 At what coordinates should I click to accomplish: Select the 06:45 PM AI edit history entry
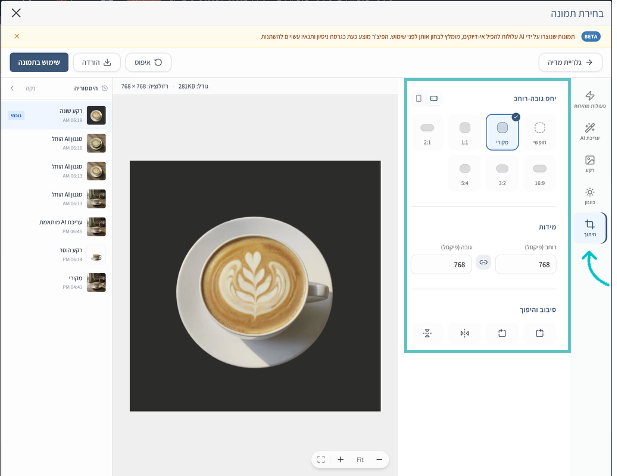(x=57, y=227)
